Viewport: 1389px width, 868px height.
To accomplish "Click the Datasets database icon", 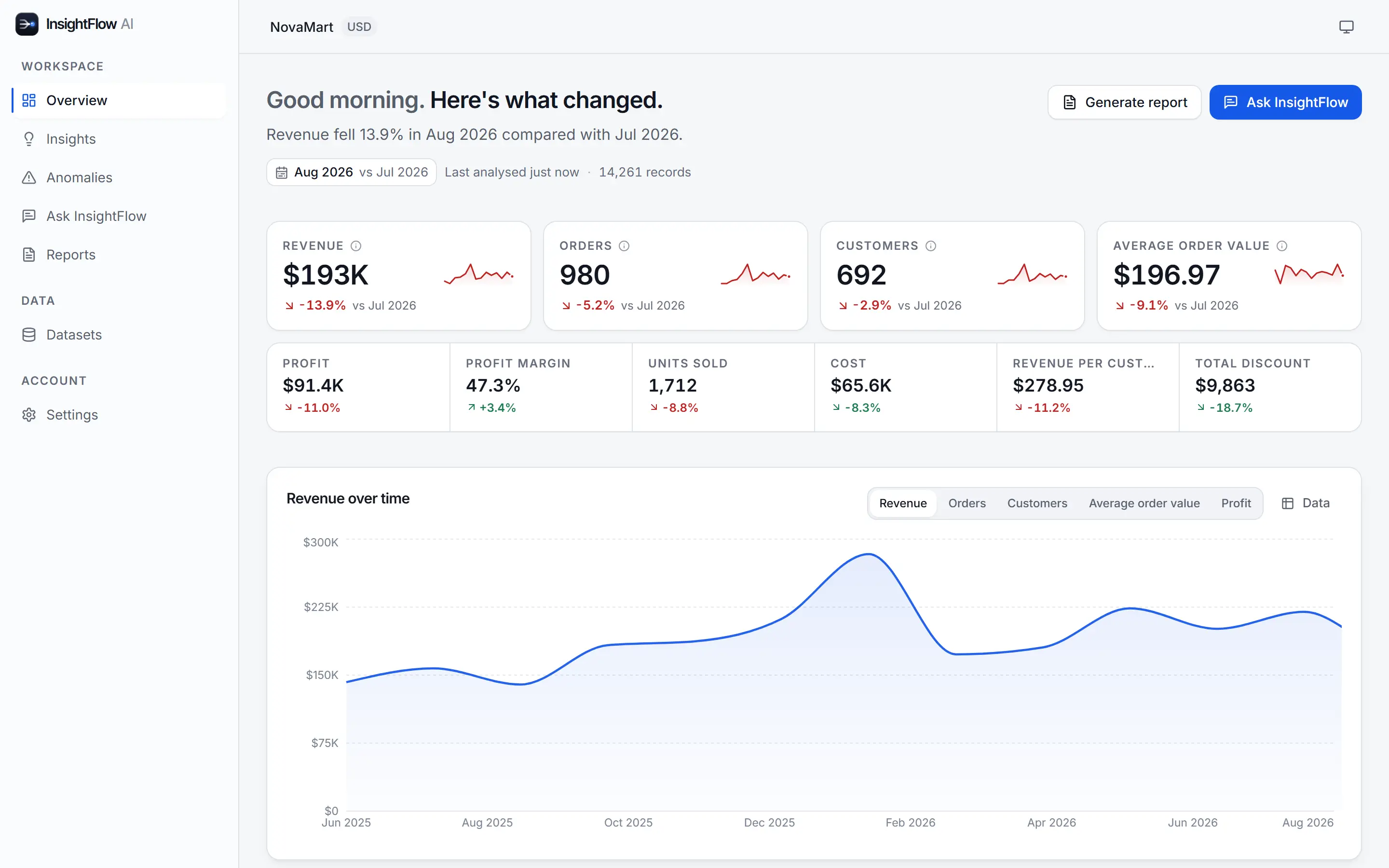I will point(29,335).
